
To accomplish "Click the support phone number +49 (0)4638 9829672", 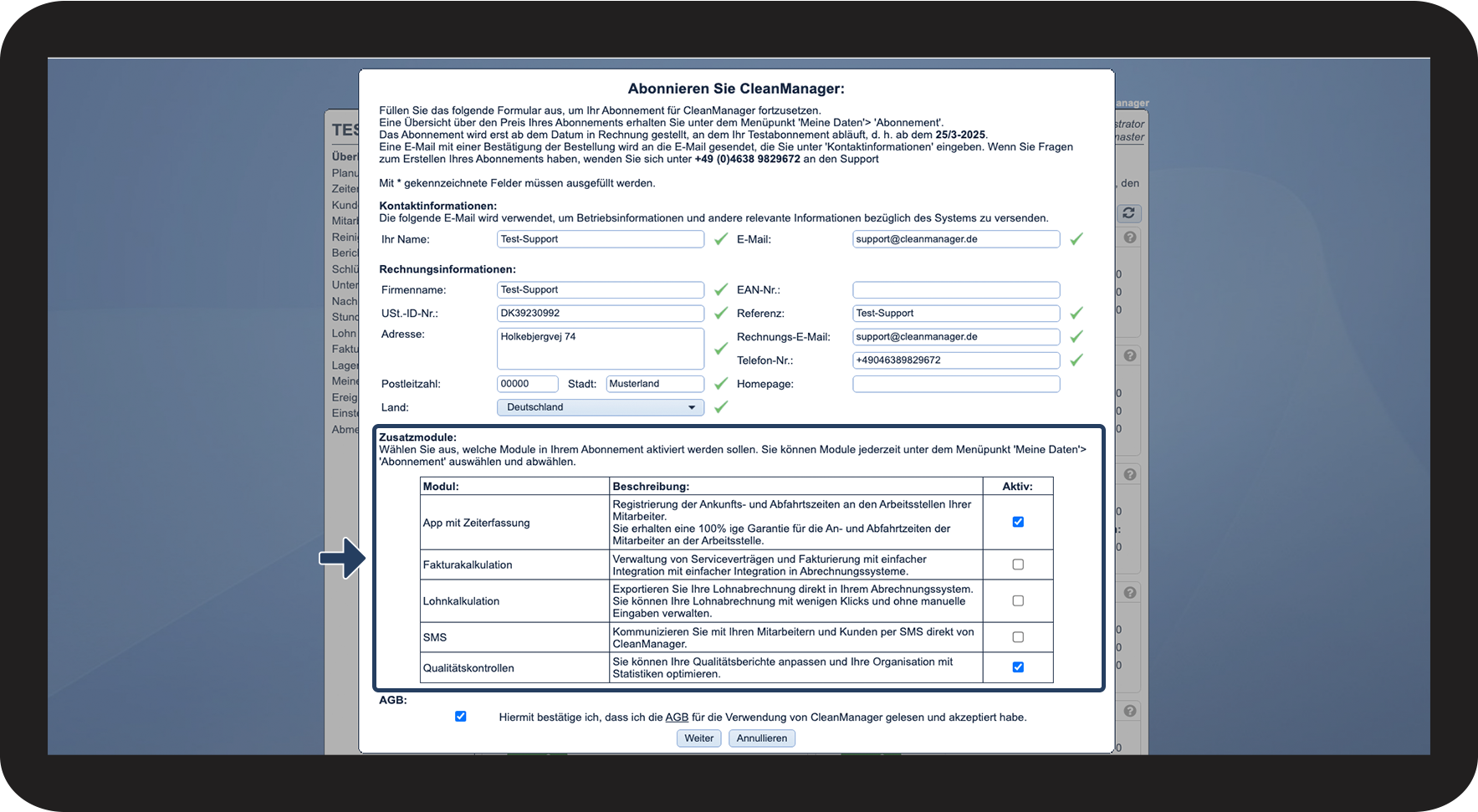I will pos(748,159).
